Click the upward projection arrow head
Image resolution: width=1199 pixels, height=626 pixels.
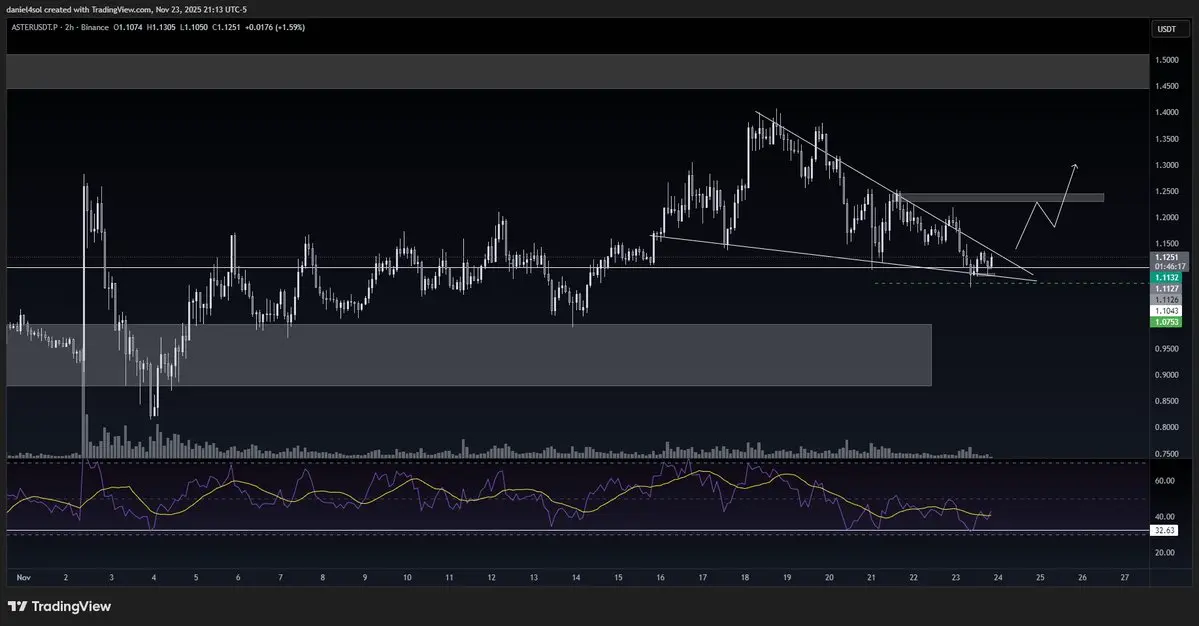tap(1076, 164)
